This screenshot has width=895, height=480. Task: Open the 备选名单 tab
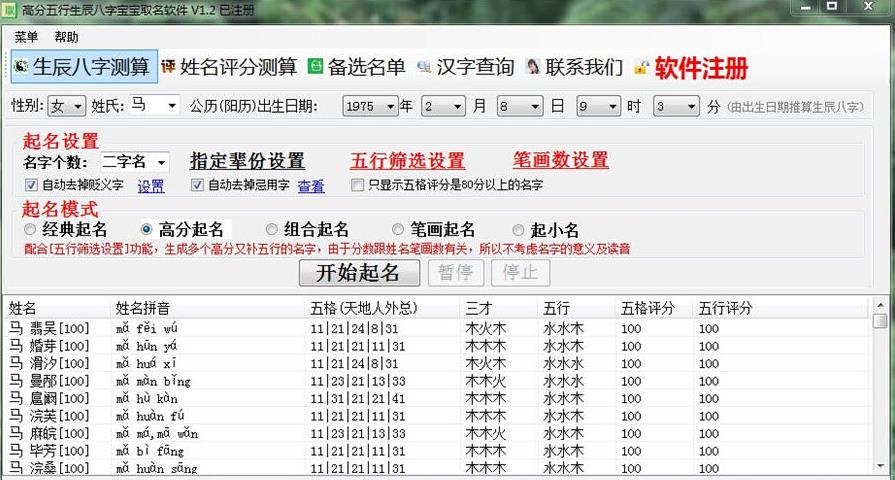point(357,67)
